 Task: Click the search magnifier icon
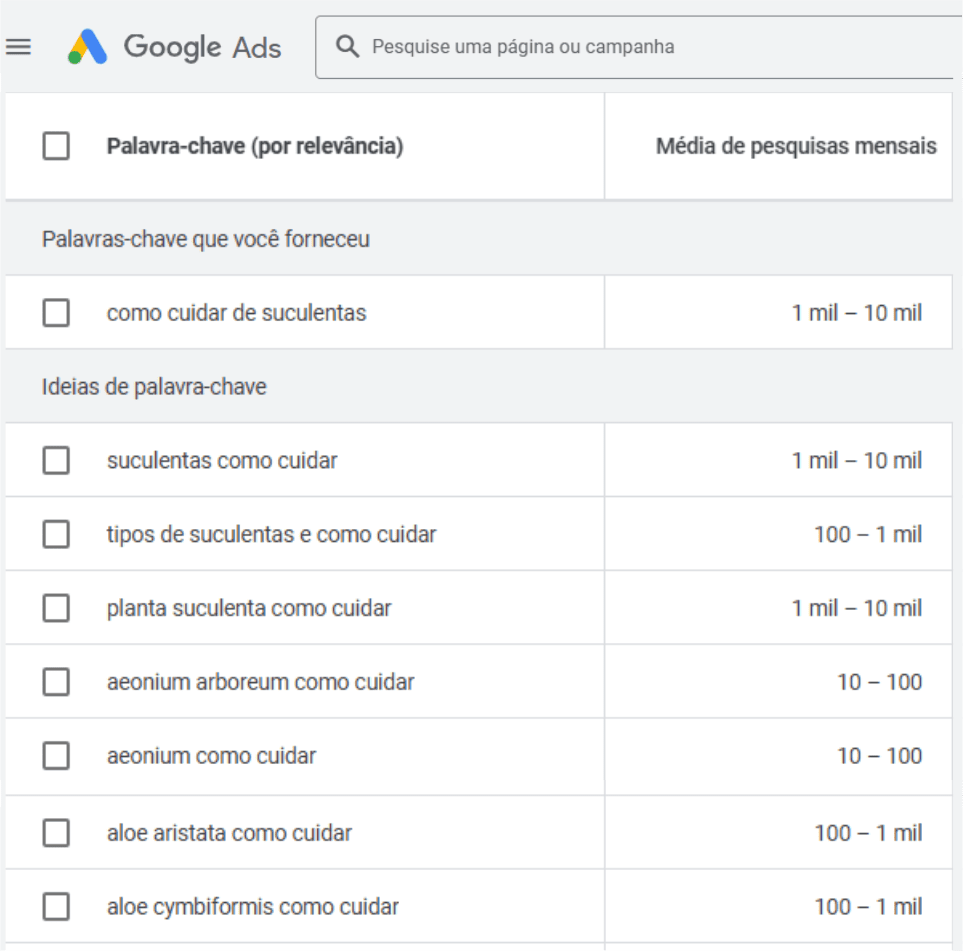tap(347, 47)
